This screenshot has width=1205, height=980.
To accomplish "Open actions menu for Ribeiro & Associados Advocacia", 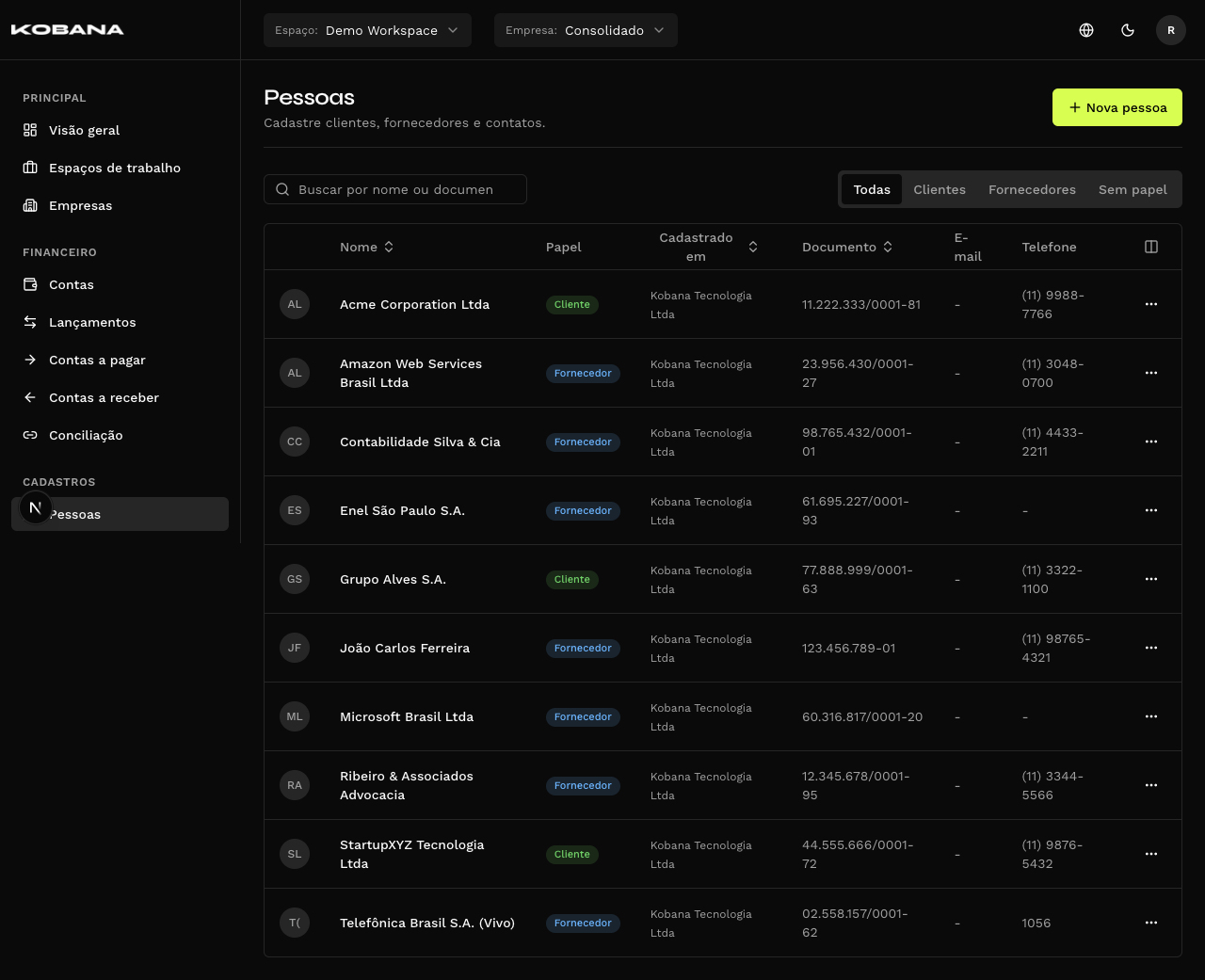I will [1151, 785].
